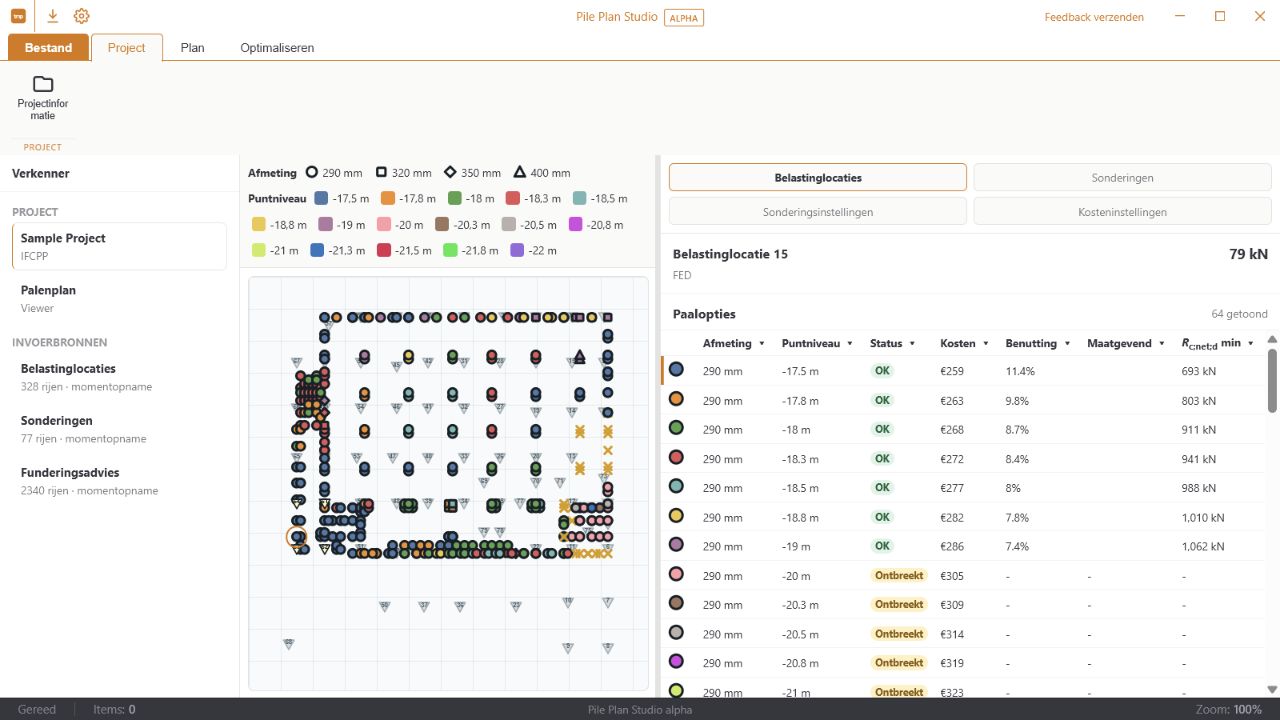This screenshot has height=720, width=1280.
Task: Show the Sonderingen panel tab
Action: pos(1122,177)
